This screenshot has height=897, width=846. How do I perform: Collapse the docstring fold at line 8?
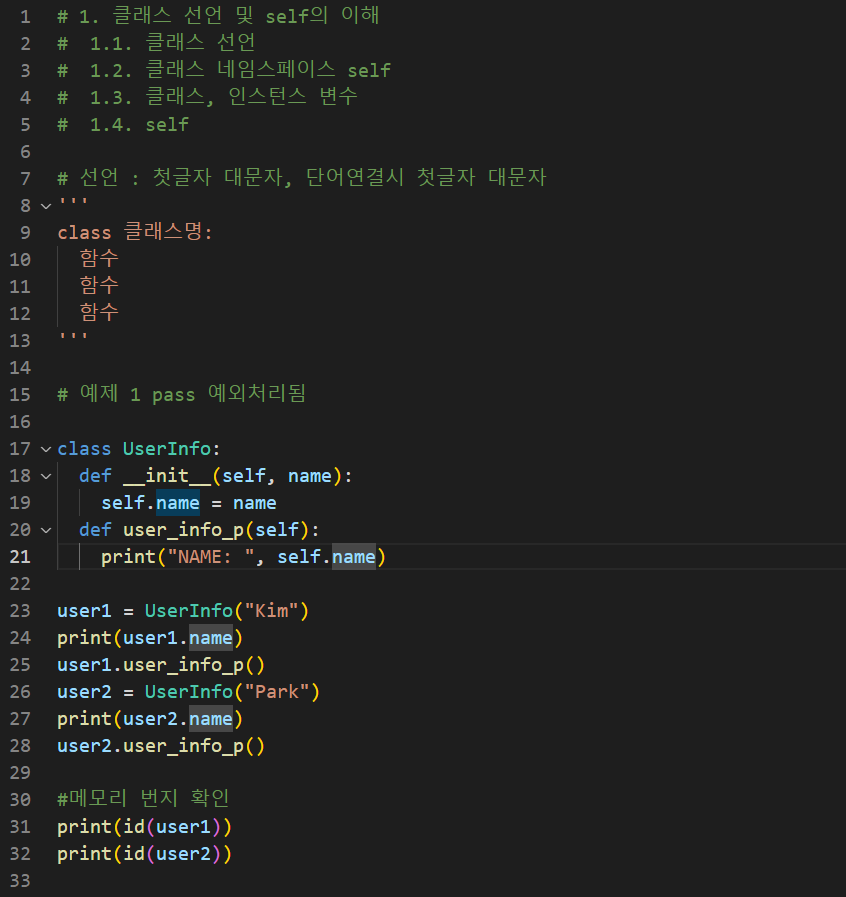click(x=46, y=206)
